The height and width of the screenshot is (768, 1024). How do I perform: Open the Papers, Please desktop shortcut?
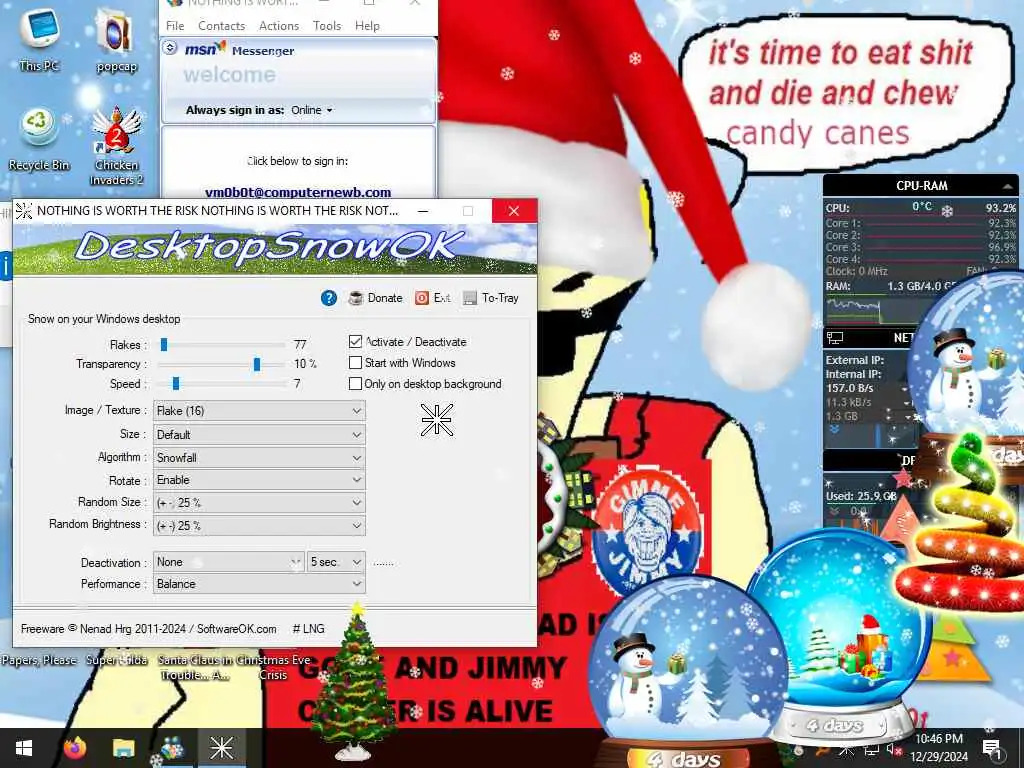pos(39,660)
